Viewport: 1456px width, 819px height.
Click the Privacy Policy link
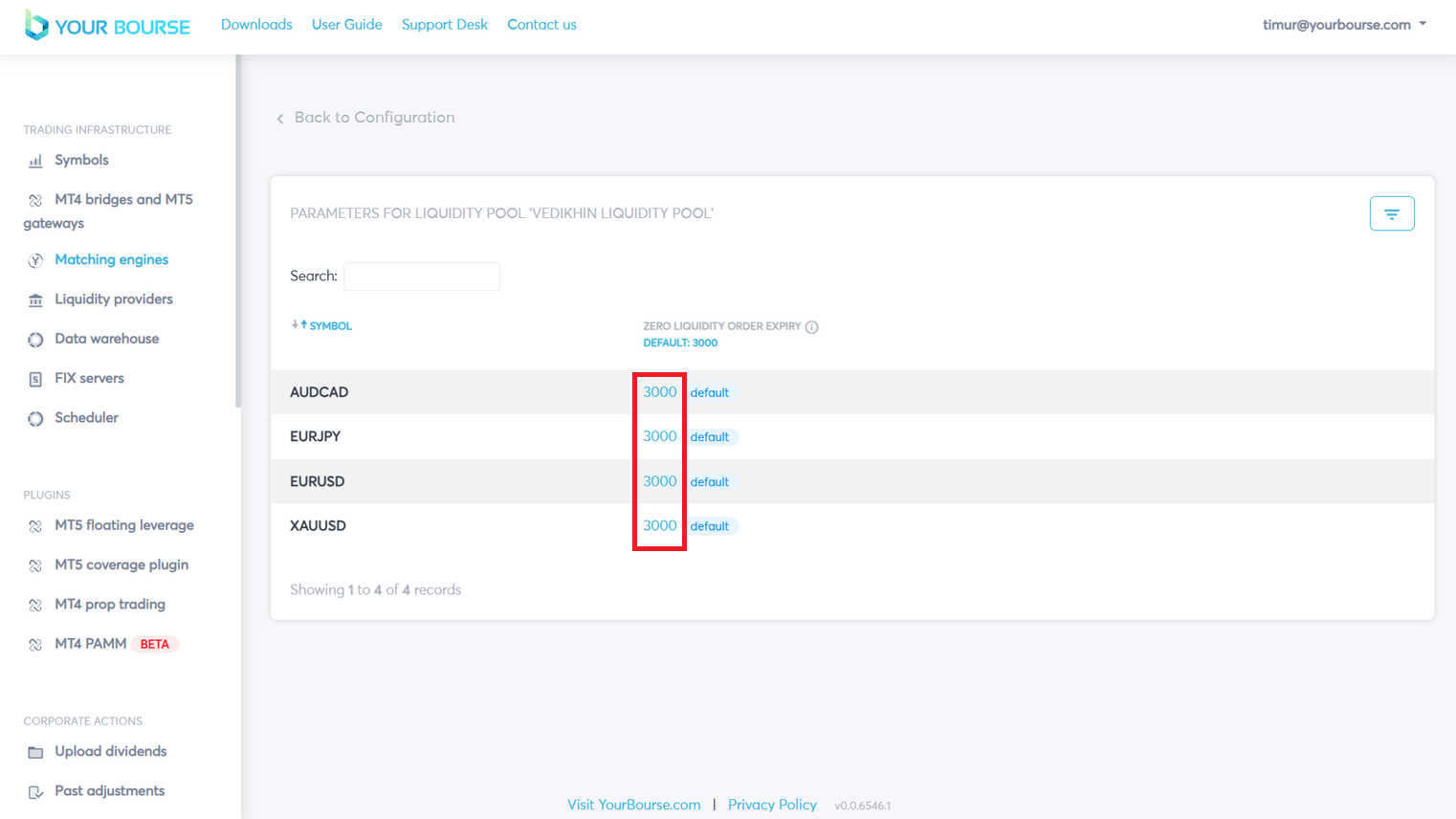pos(772,805)
